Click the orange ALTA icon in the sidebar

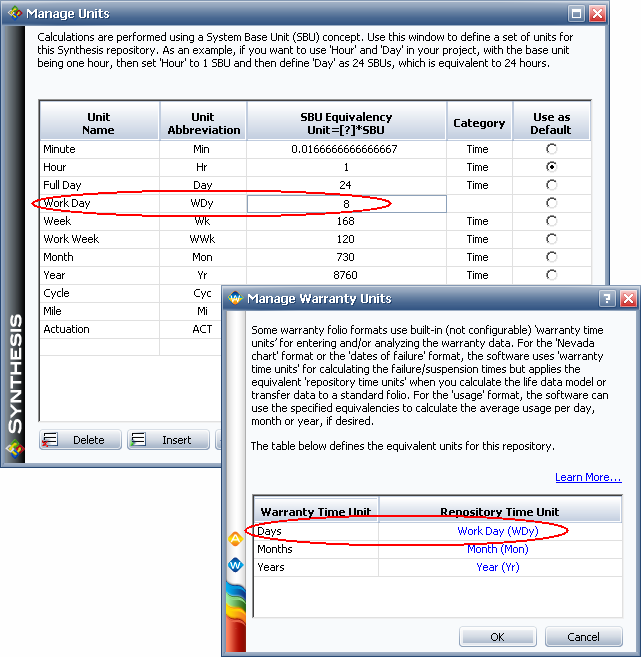[x=237, y=539]
